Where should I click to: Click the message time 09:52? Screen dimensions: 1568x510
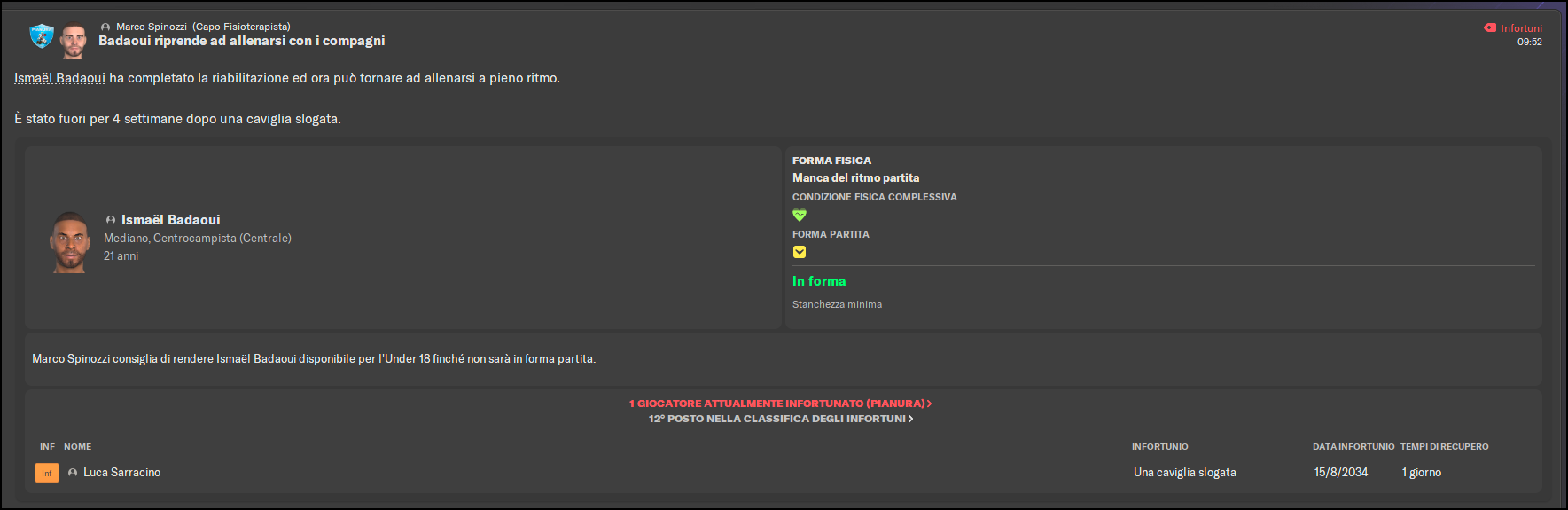click(x=1529, y=42)
